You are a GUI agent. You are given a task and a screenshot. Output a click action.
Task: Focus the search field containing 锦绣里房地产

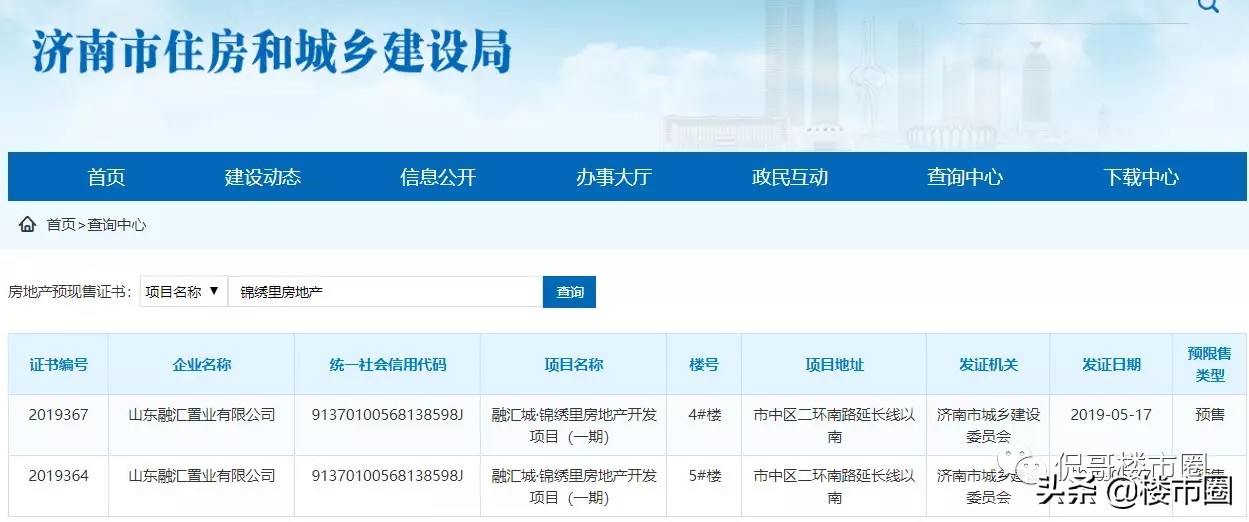(385, 292)
